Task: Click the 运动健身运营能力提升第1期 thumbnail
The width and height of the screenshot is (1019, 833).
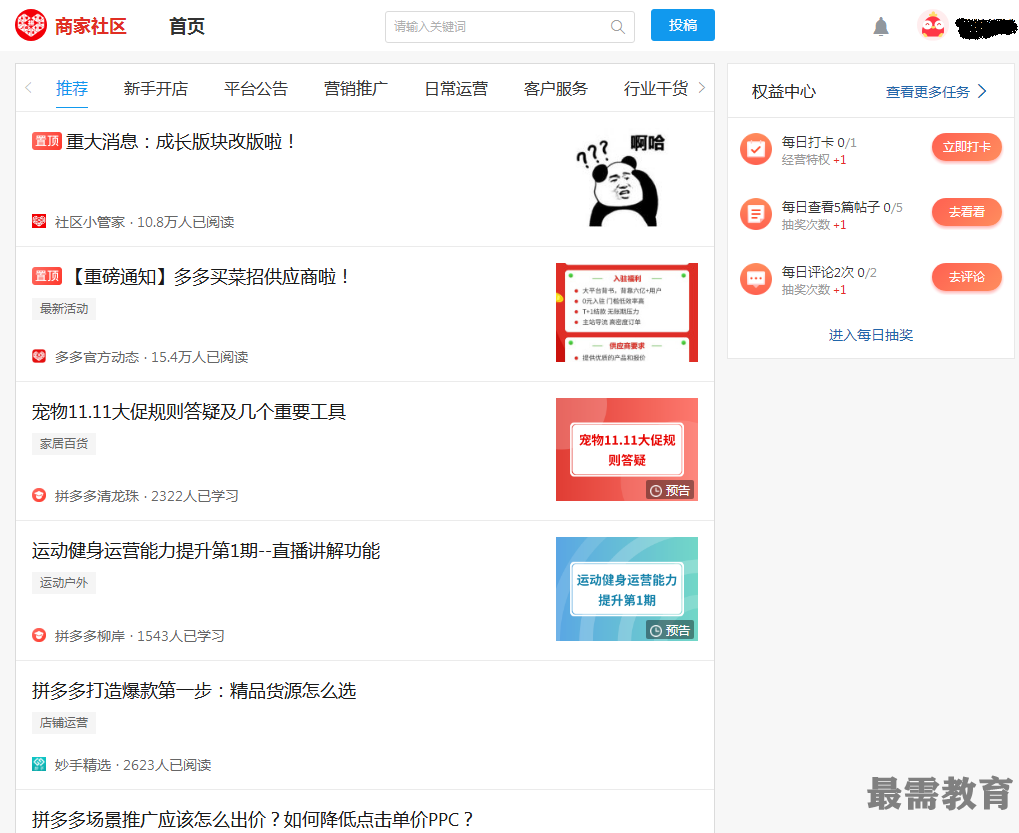Action: (x=627, y=589)
